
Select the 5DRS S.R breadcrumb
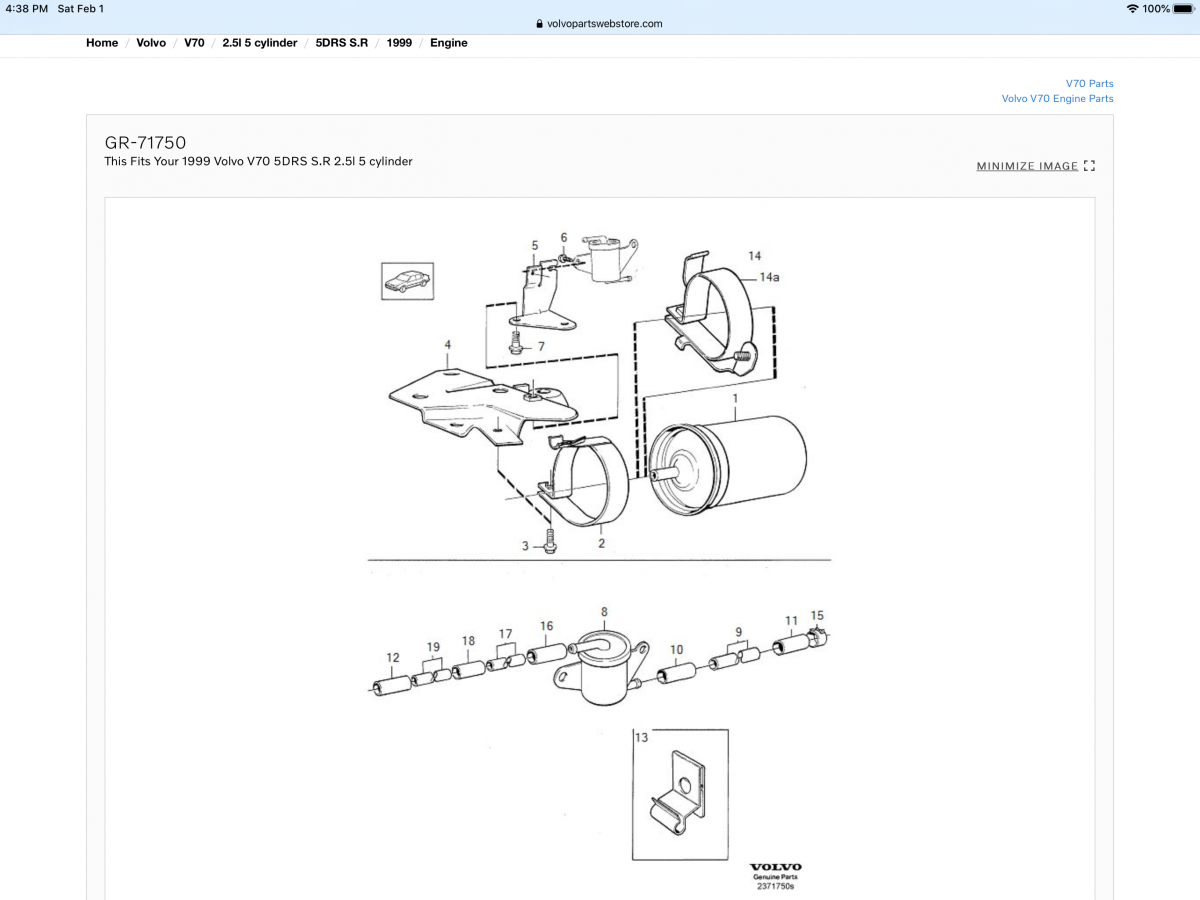point(341,42)
